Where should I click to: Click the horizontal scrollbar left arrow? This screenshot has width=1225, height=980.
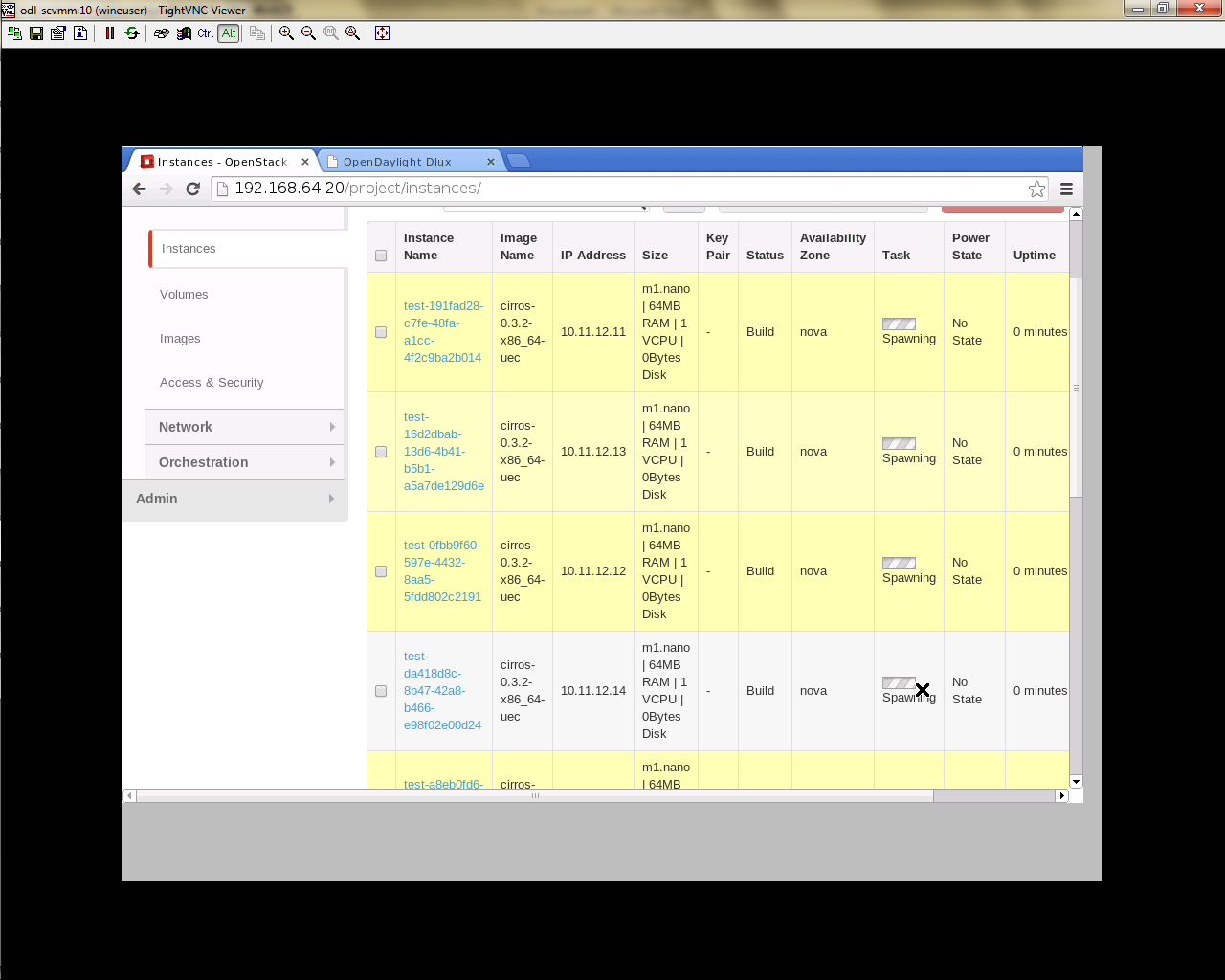pos(130,795)
